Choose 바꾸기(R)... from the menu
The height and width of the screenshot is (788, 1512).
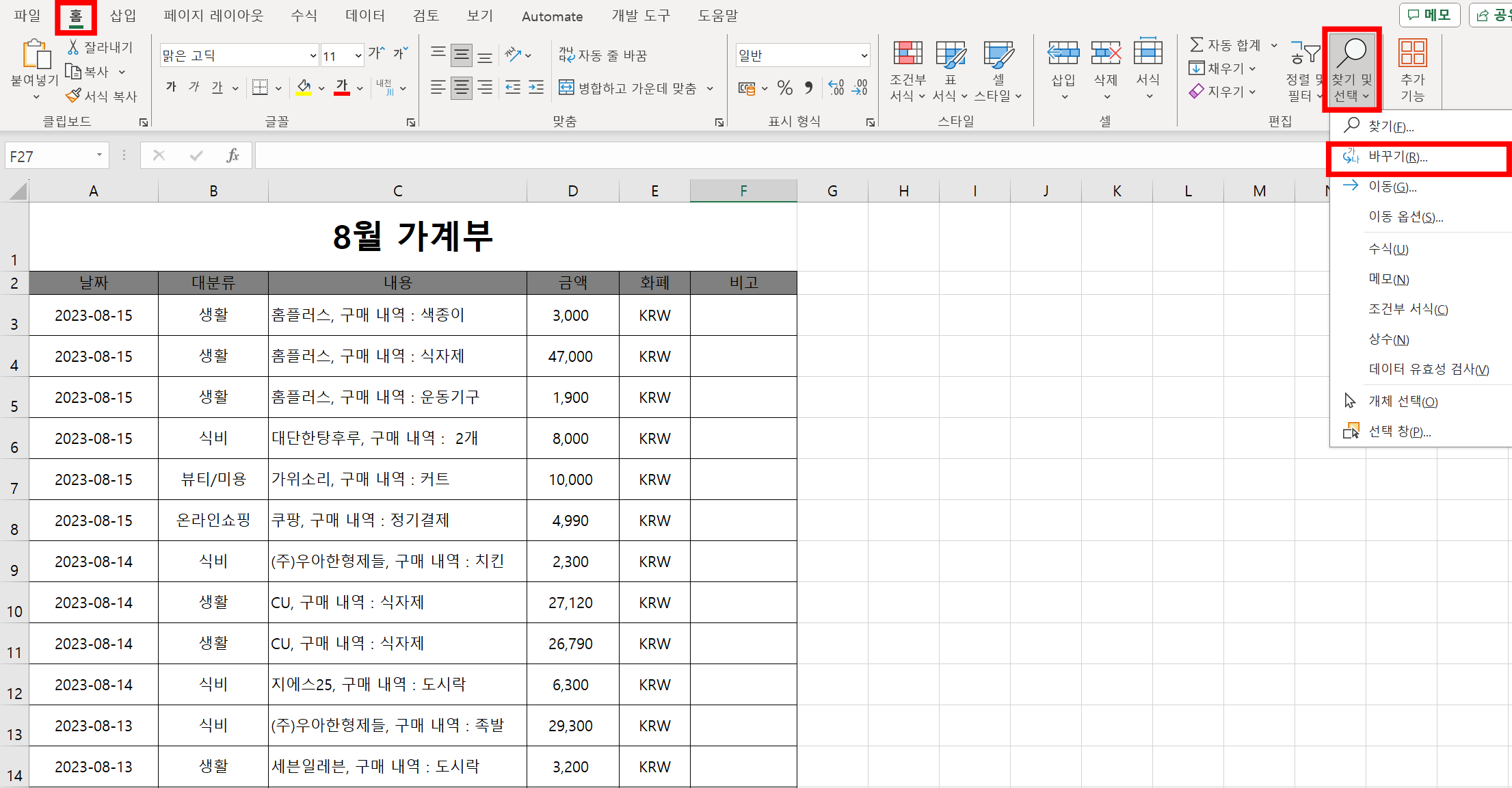click(1420, 157)
